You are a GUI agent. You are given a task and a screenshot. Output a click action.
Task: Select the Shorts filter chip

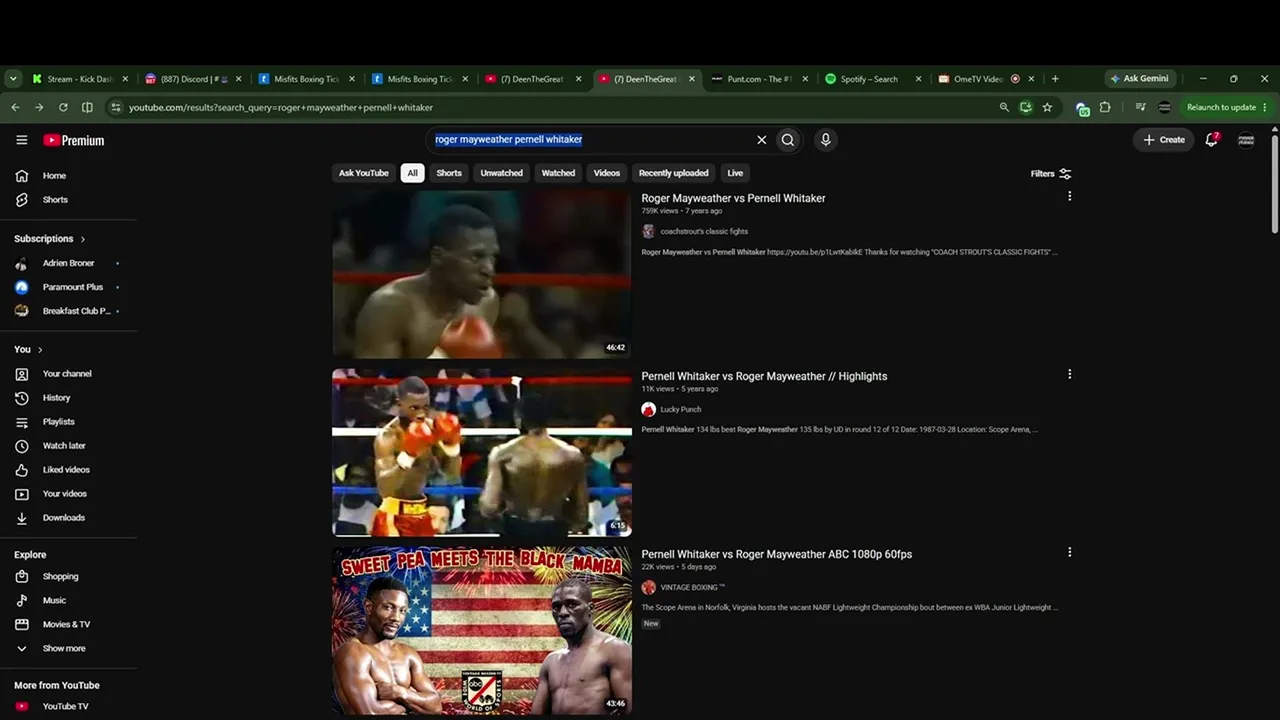pos(449,173)
